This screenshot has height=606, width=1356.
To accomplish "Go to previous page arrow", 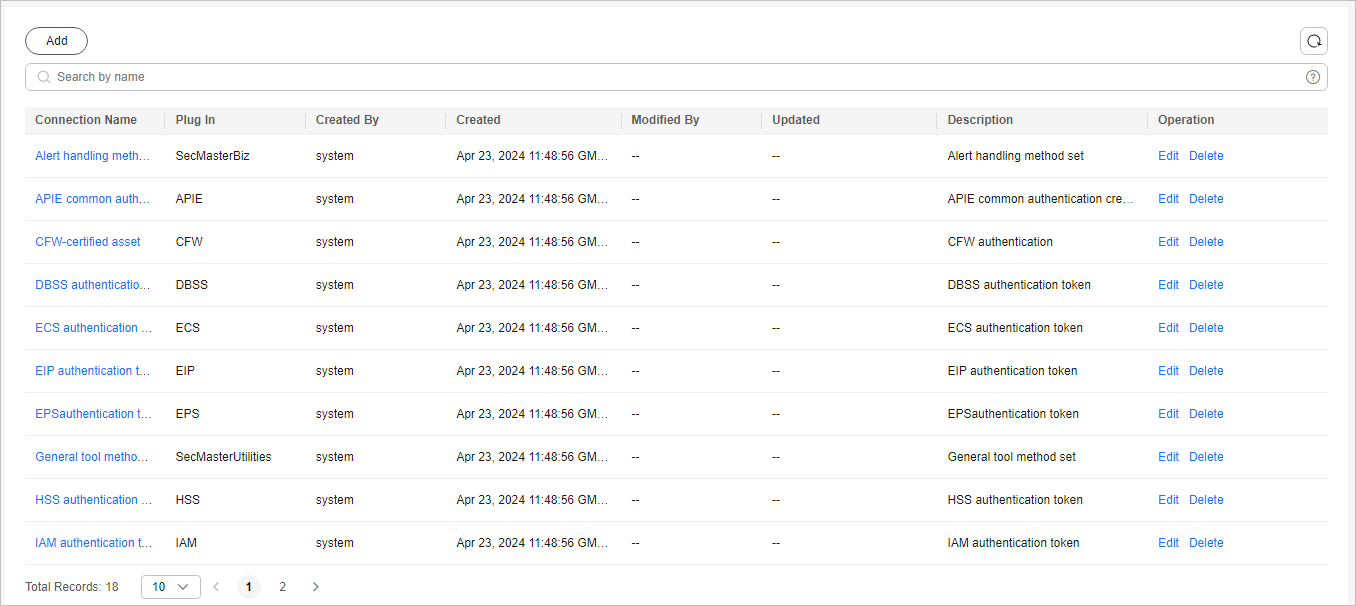I will (216, 587).
